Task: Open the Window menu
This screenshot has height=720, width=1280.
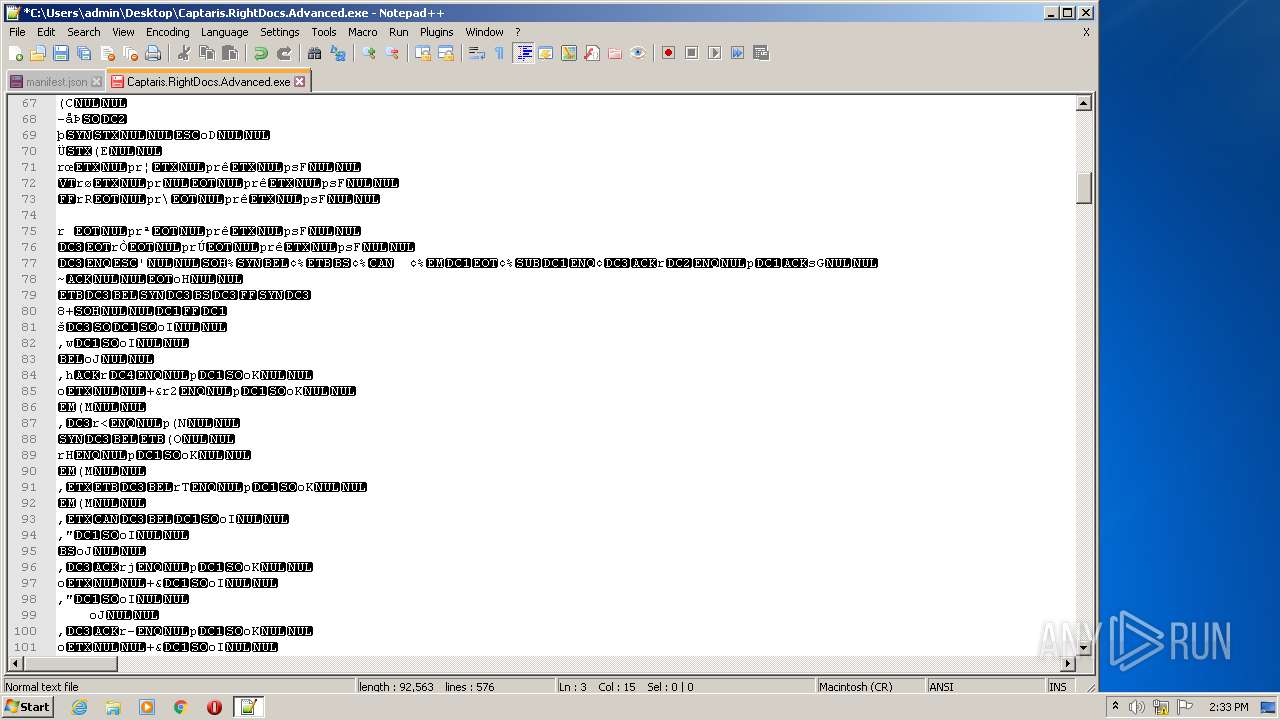Action: [485, 32]
